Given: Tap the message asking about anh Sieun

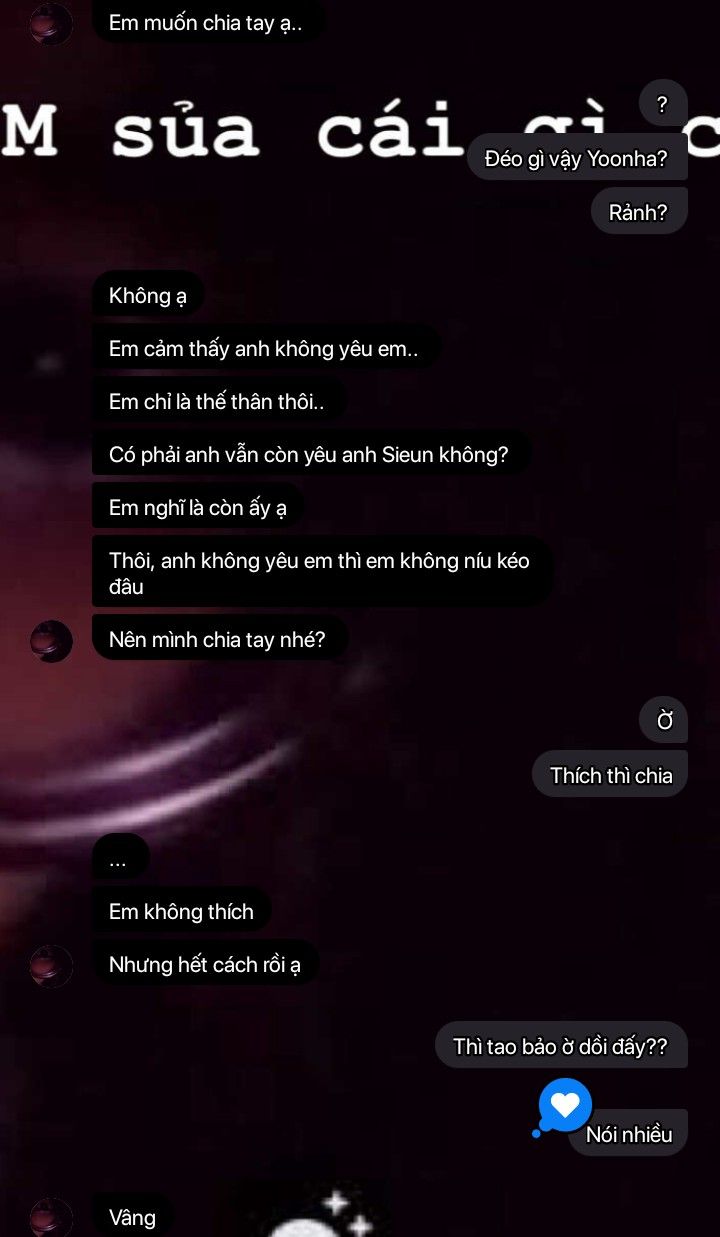Looking at the screenshot, I should pyautogui.click(x=309, y=455).
